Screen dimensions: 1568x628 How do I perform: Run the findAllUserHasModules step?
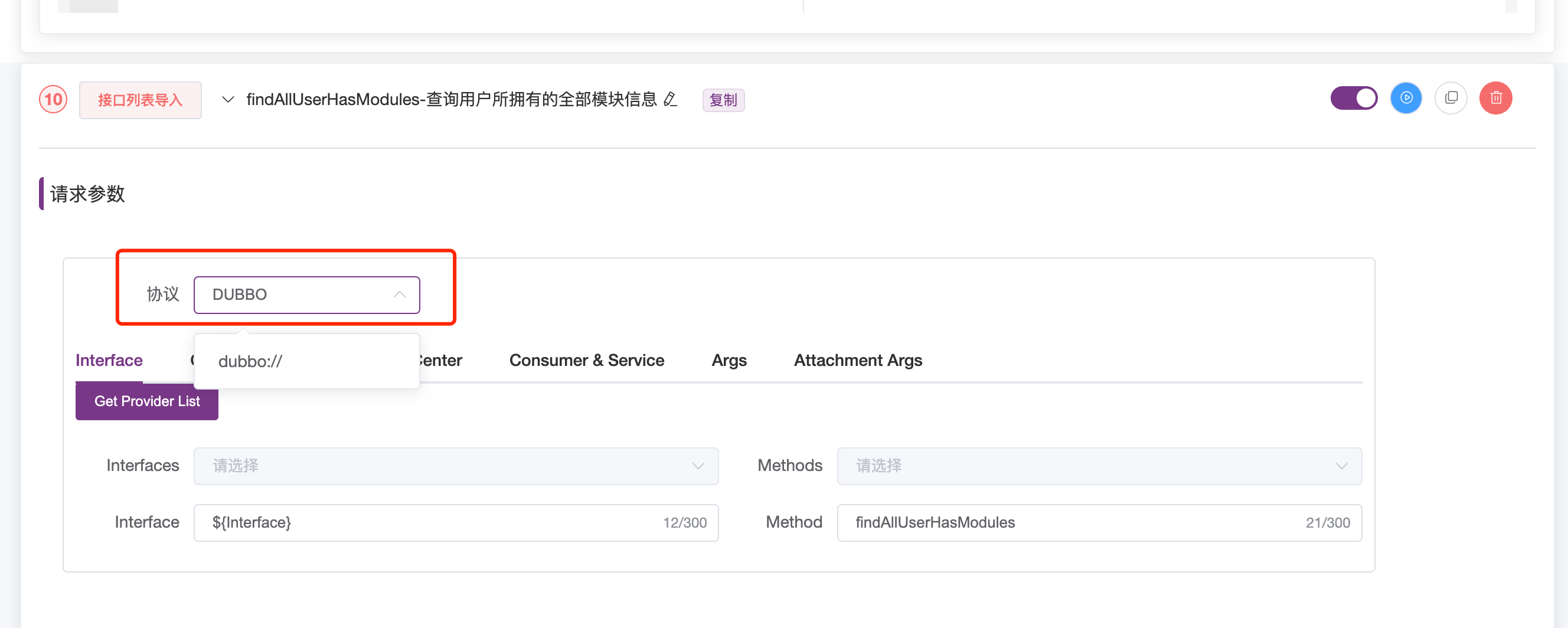(x=1406, y=97)
